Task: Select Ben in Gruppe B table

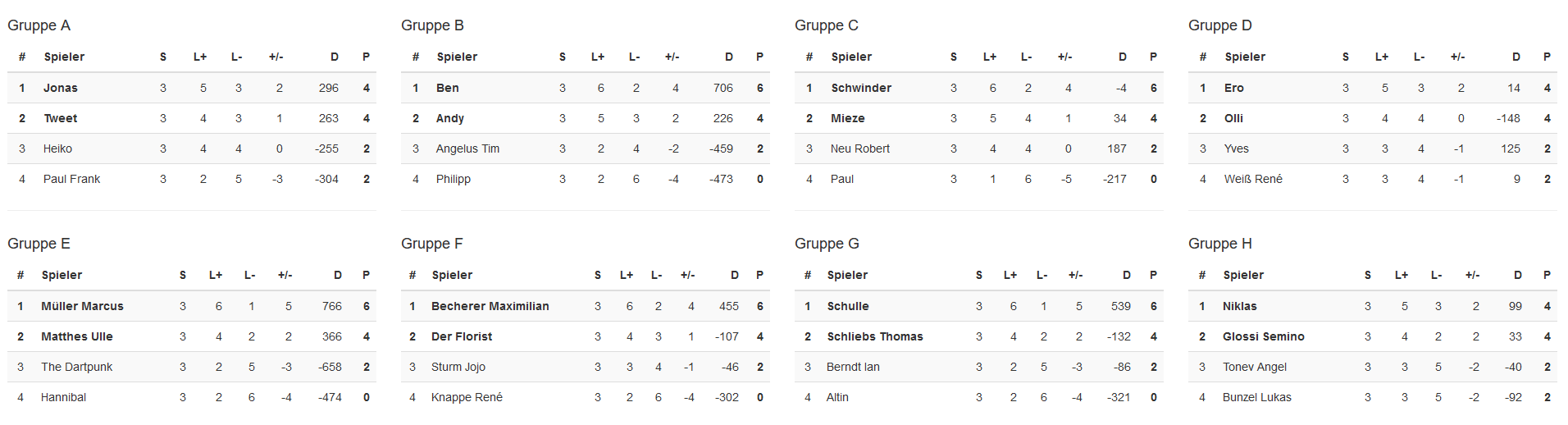Action: [448, 88]
